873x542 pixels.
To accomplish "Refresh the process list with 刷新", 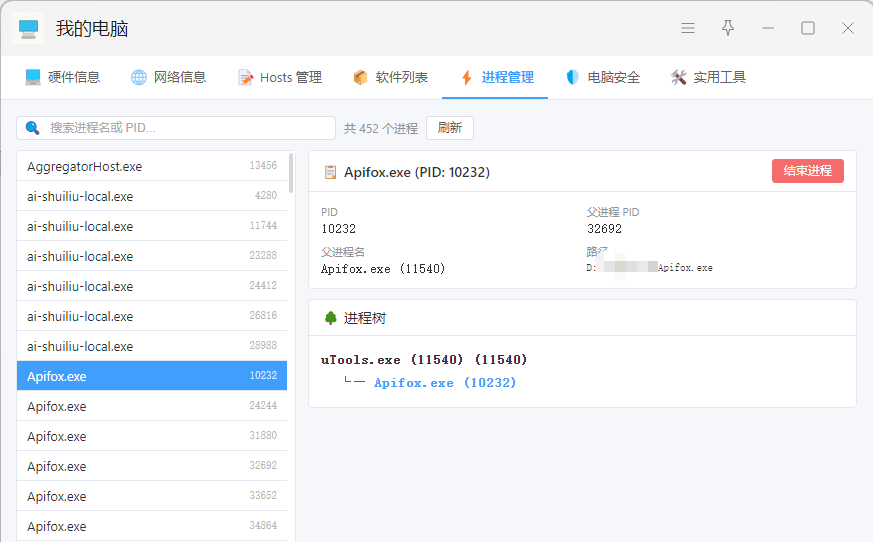I will 450,128.
